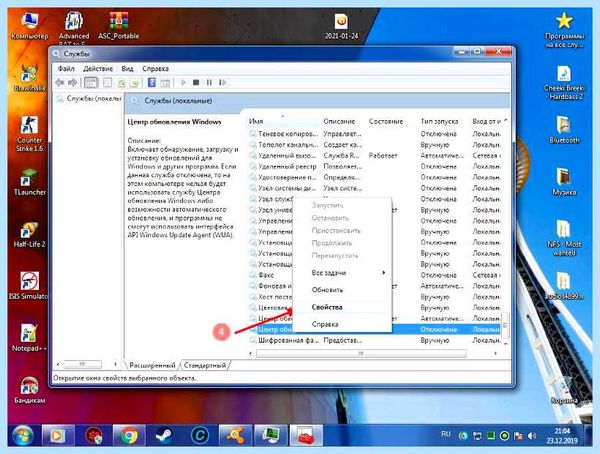Open the Бандикам desktop shortcut

click(x=29, y=389)
